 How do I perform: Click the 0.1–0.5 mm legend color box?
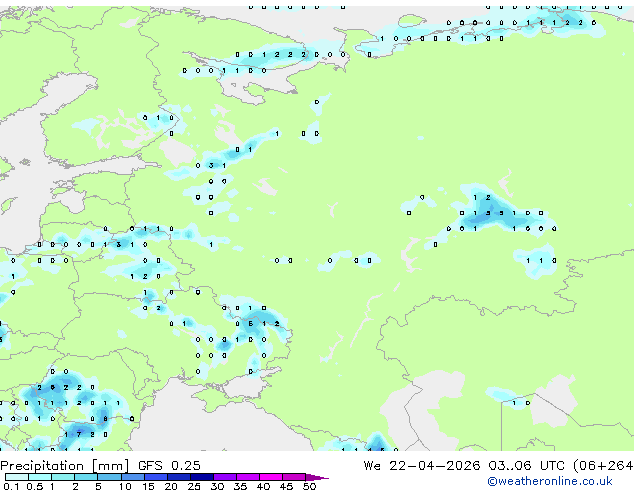coord(17,477)
